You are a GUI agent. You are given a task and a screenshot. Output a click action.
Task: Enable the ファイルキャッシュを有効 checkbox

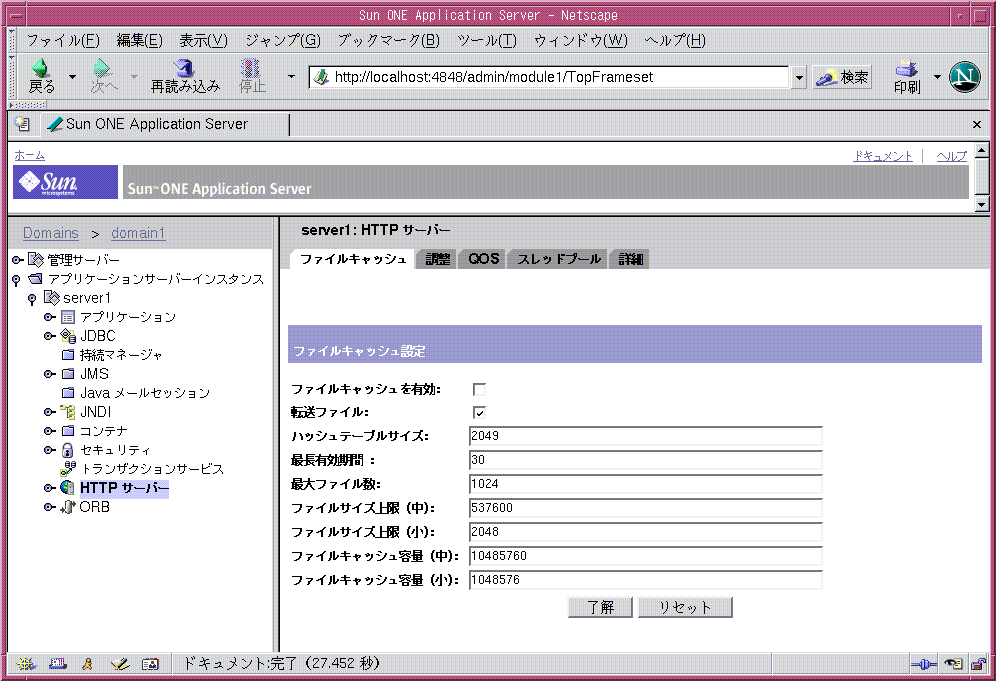[x=480, y=389]
